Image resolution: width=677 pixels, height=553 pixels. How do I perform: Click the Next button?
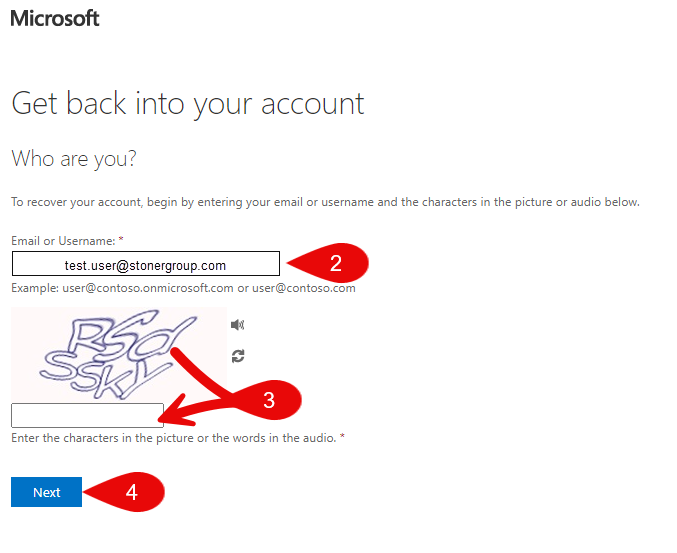point(47,492)
